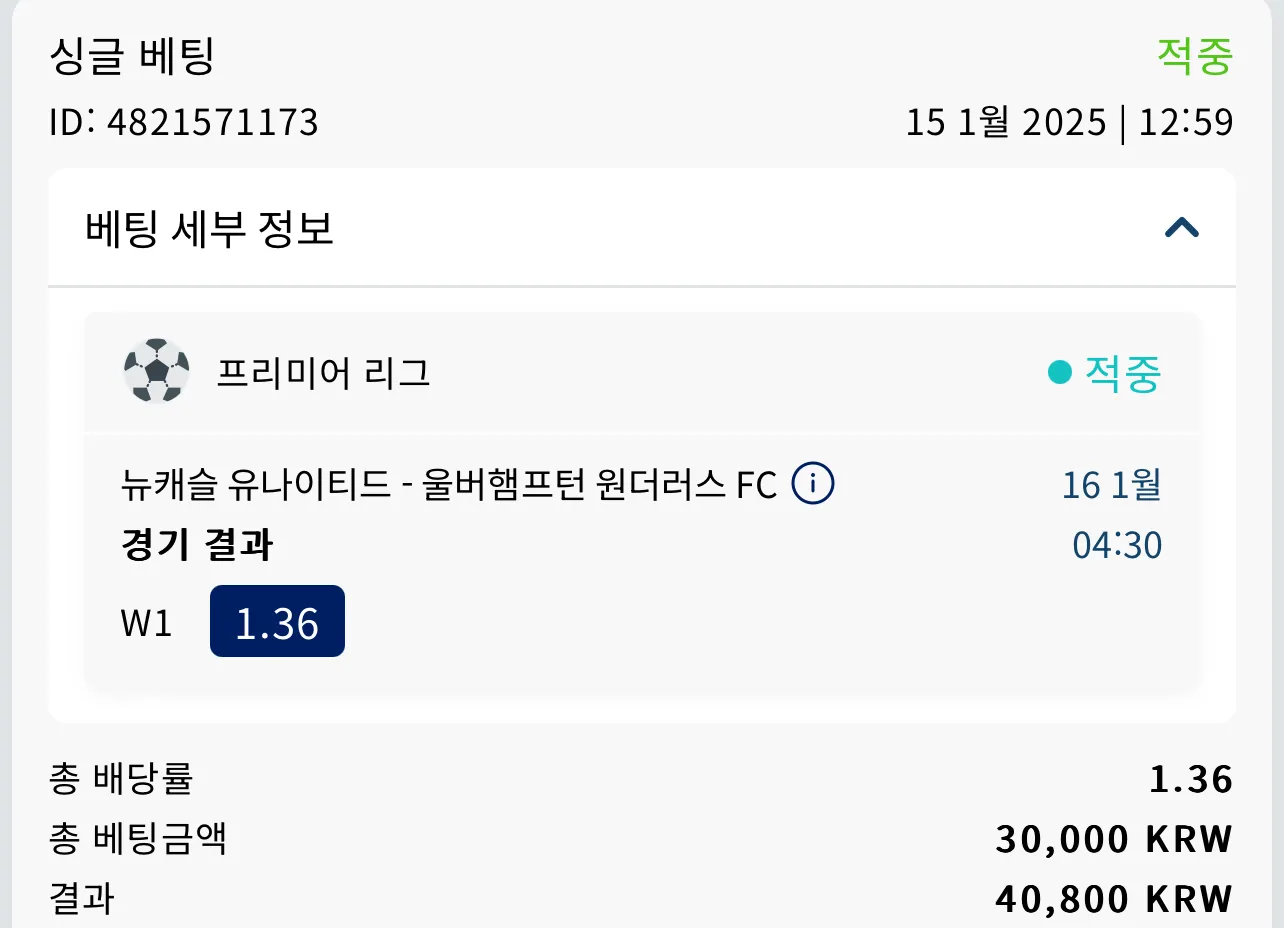Click the 40,800 KRW result amount

1114,899
